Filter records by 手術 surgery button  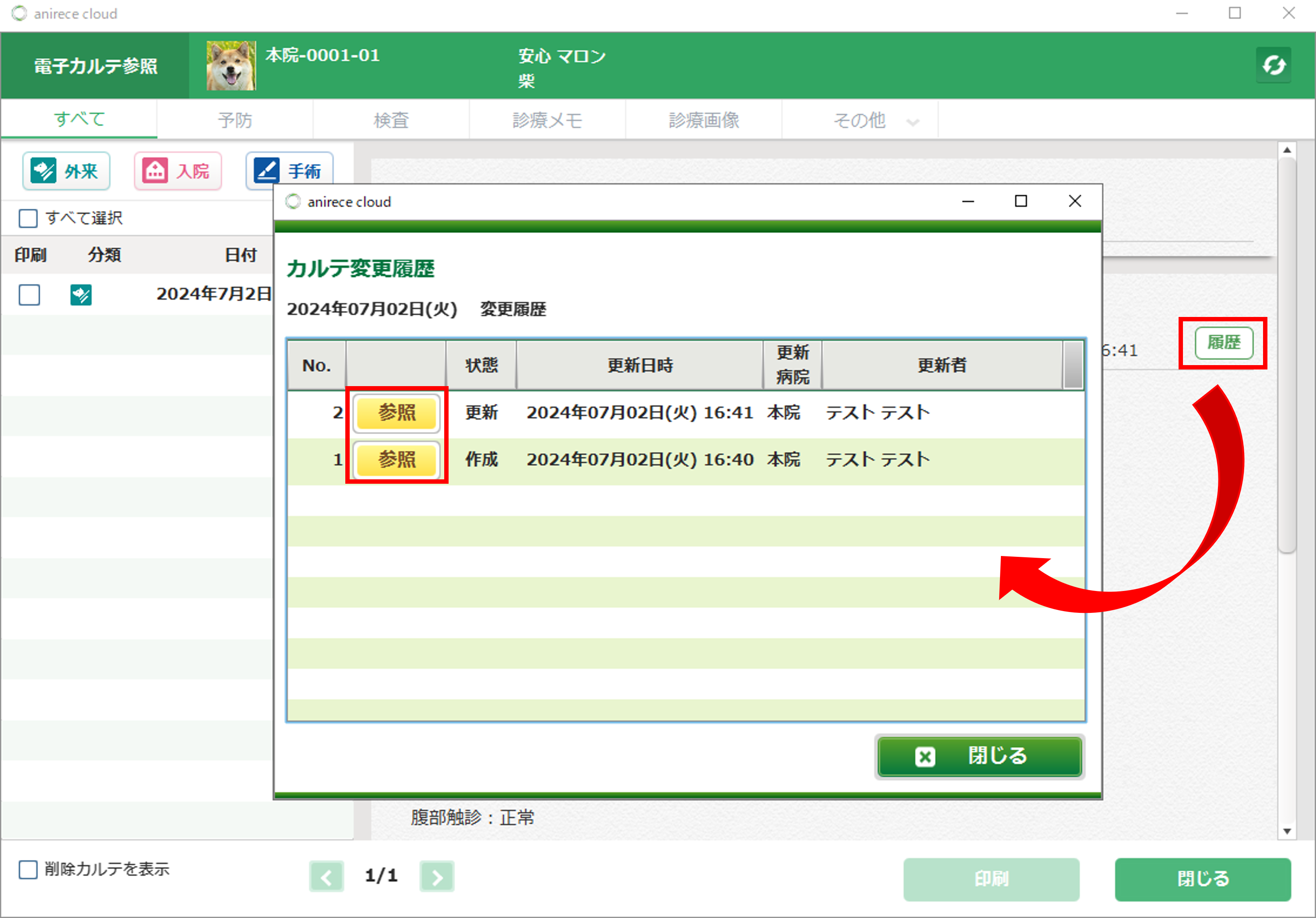pyautogui.click(x=289, y=171)
